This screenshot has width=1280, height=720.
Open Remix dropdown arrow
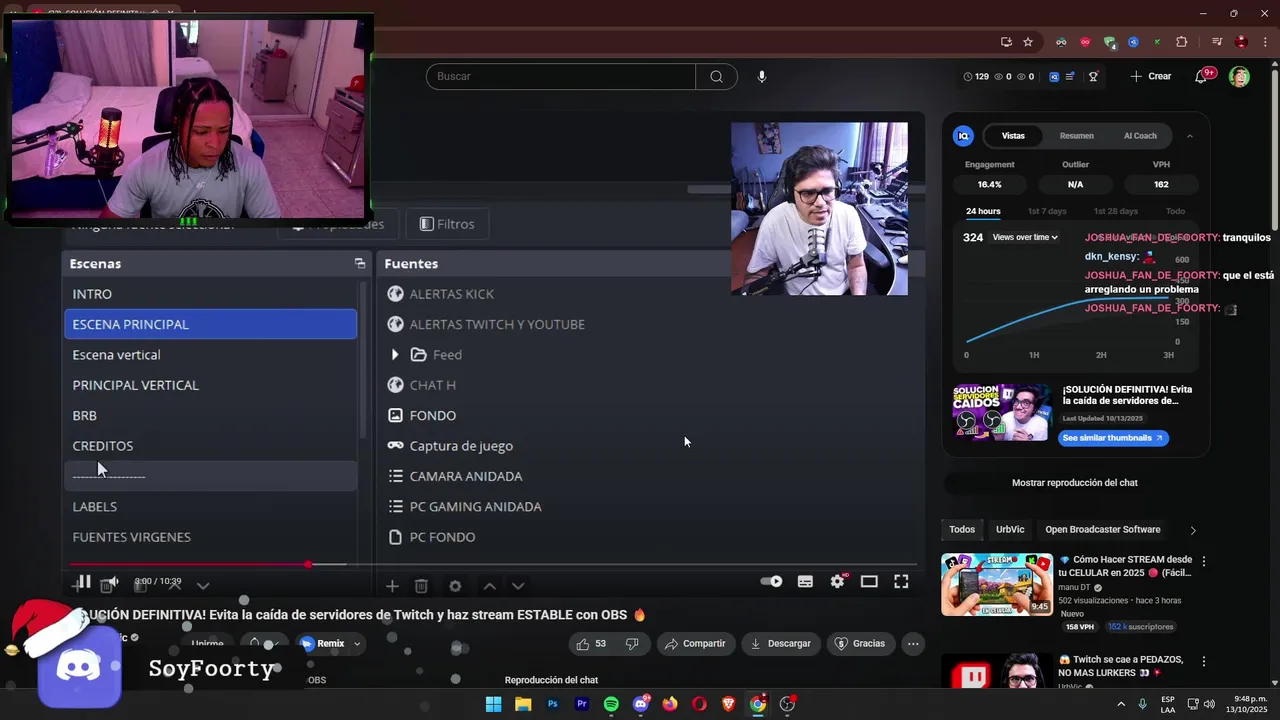coord(357,644)
